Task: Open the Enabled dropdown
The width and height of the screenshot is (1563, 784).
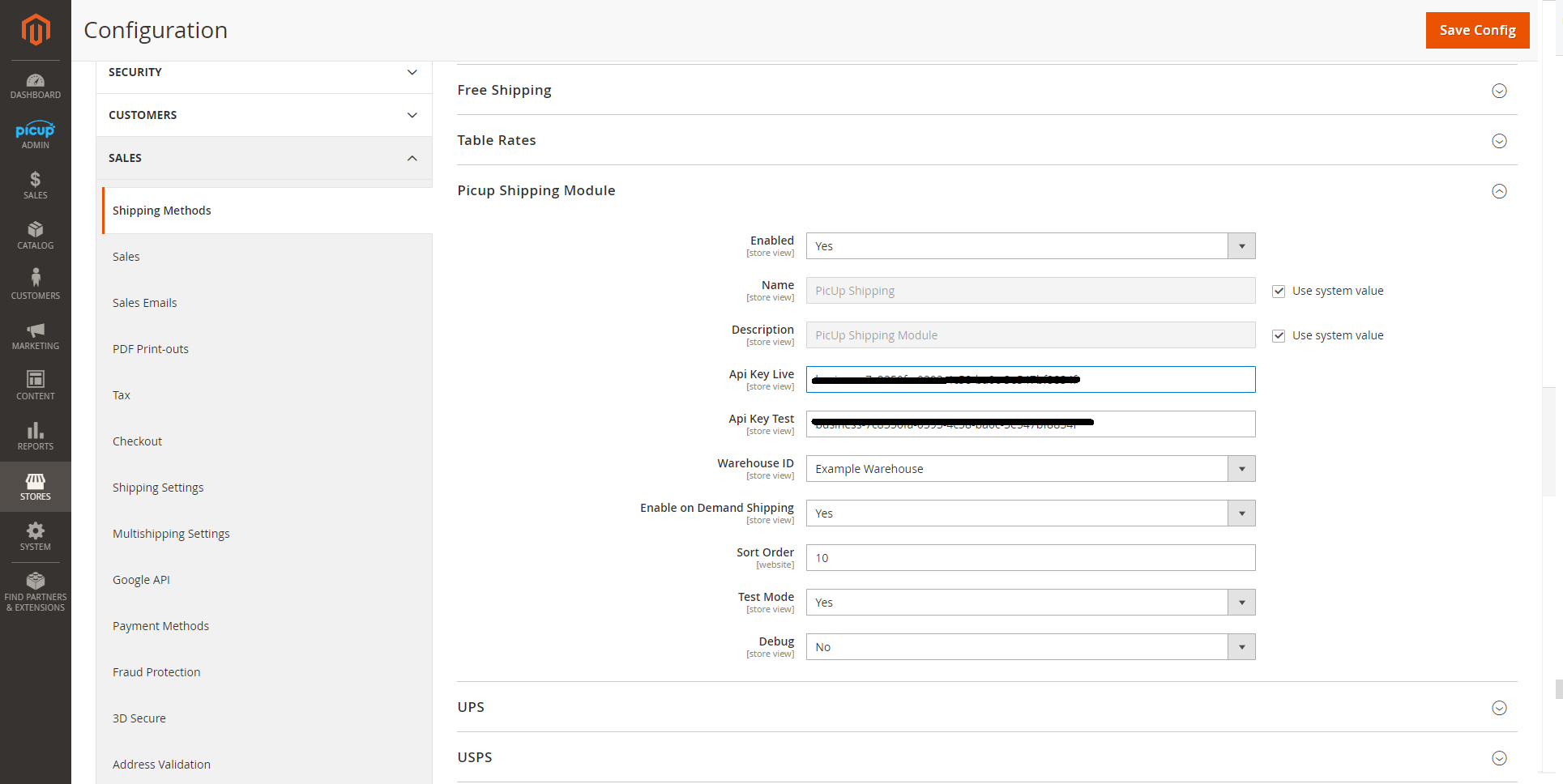Action: click(x=1031, y=246)
